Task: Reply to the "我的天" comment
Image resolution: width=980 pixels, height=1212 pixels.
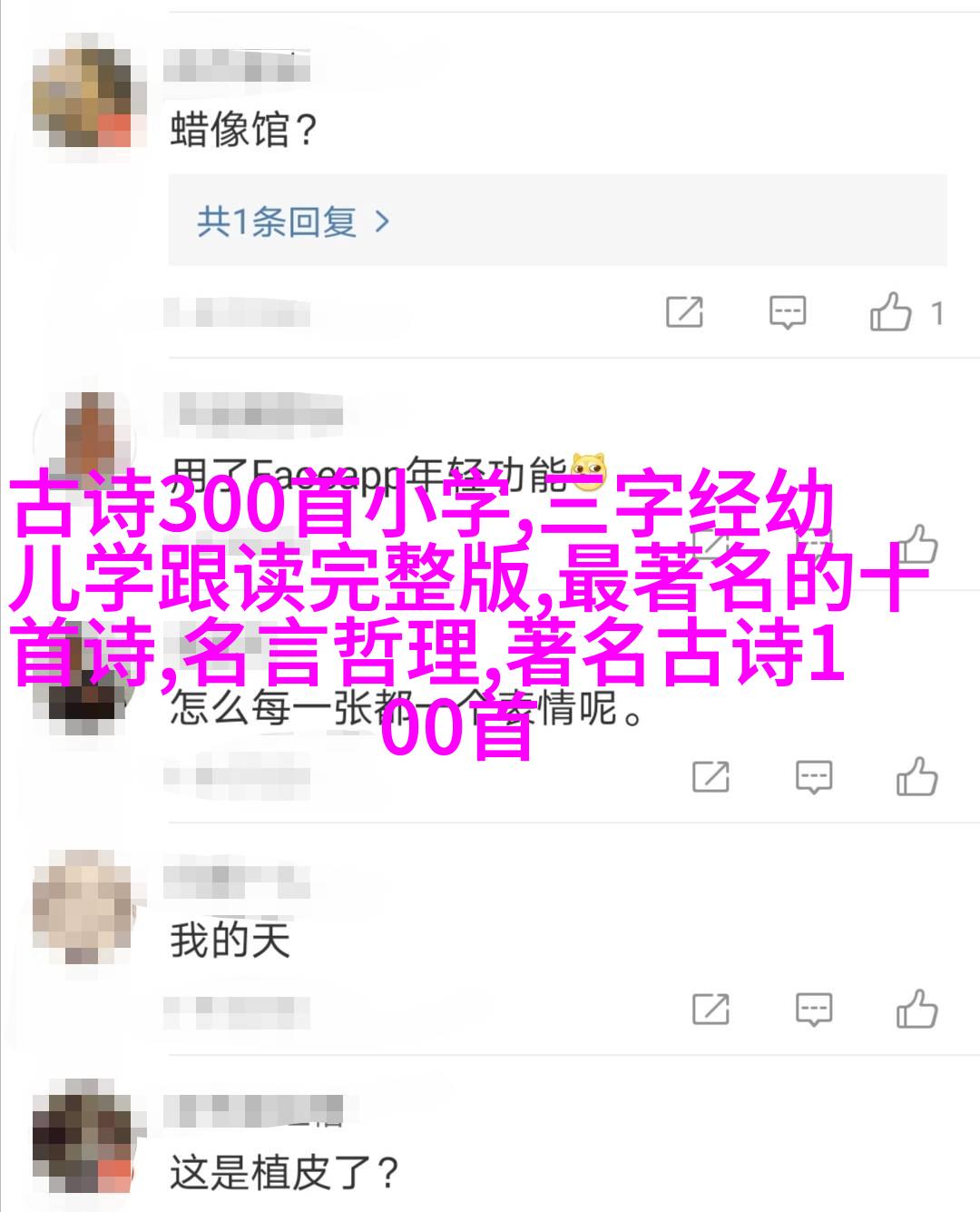Action: tap(813, 1009)
